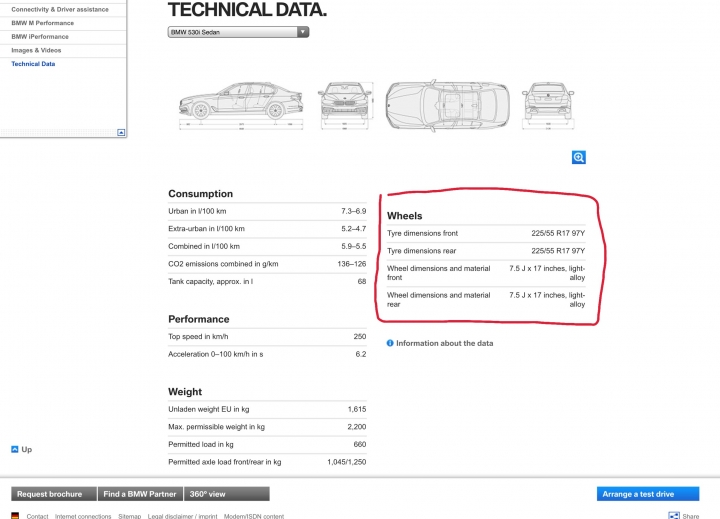The width and height of the screenshot is (720, 519).
Task: Click acceleration value 6.2
Action: pos(361,354)
